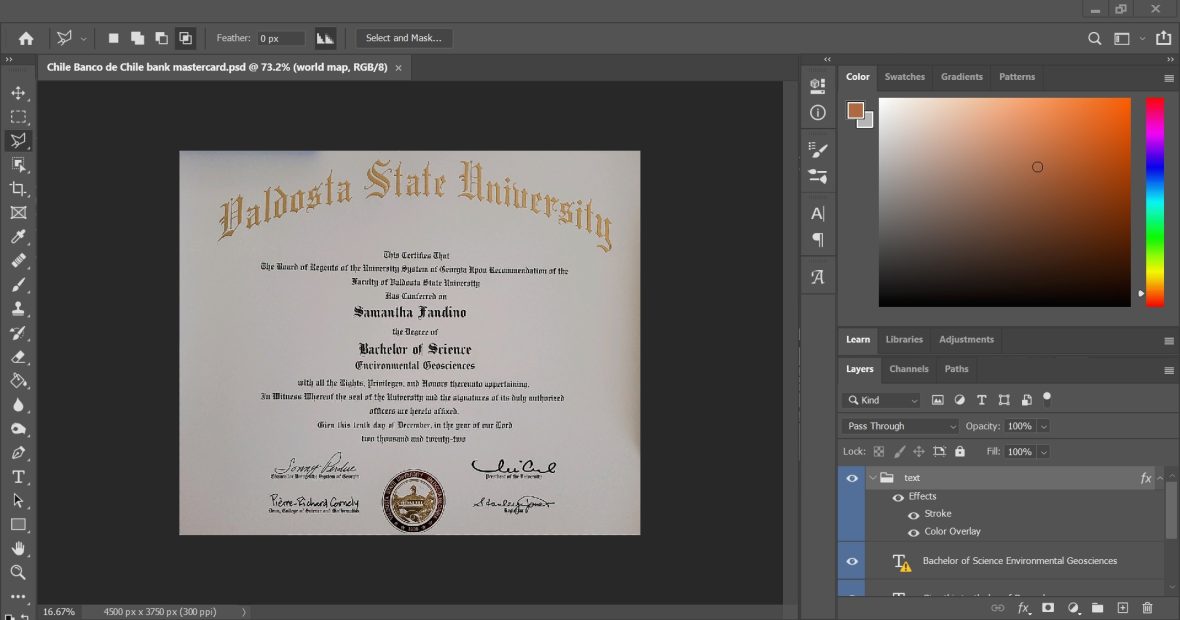This screenshot has width=1180, height=620.
Task: Switch to the Patterns tab
Action: pyautogui.click(x=1017, y=77)
